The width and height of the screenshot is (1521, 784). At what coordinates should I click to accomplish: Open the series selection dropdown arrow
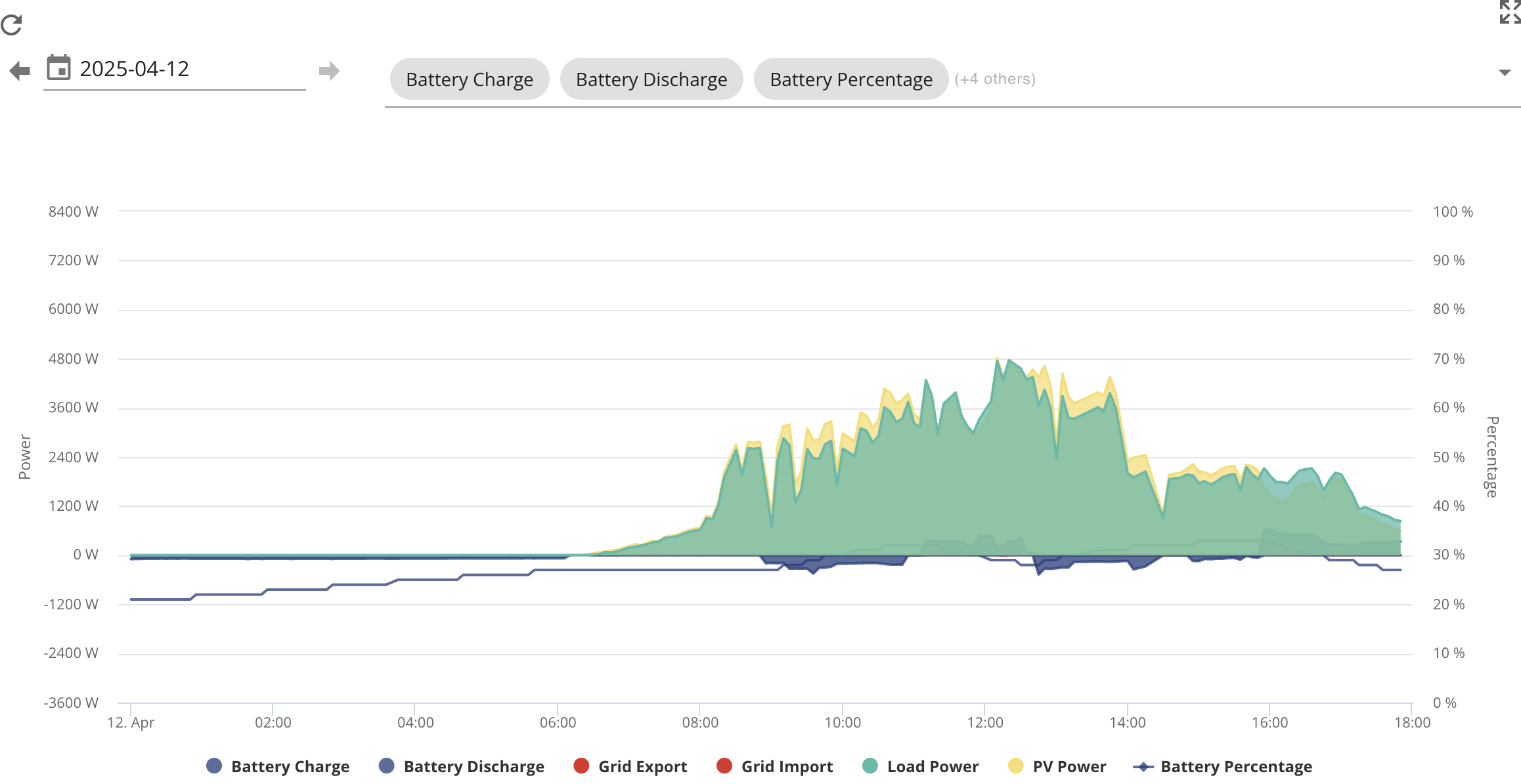[x=1505, y=73]
